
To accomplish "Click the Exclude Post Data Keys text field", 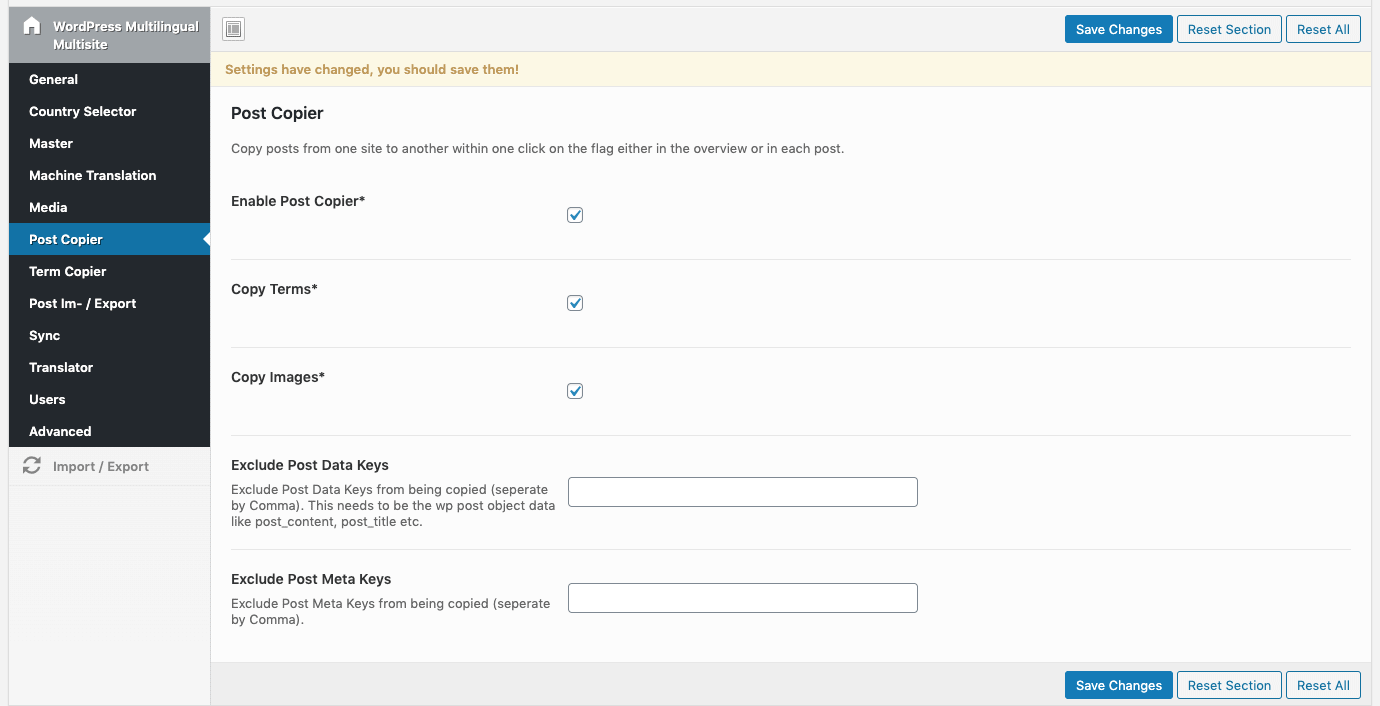I will click(x=742, y=492).
